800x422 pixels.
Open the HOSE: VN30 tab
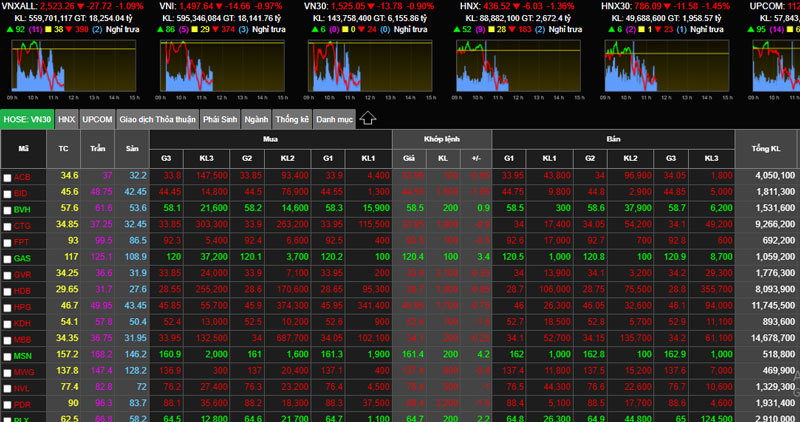pos(27,119)
